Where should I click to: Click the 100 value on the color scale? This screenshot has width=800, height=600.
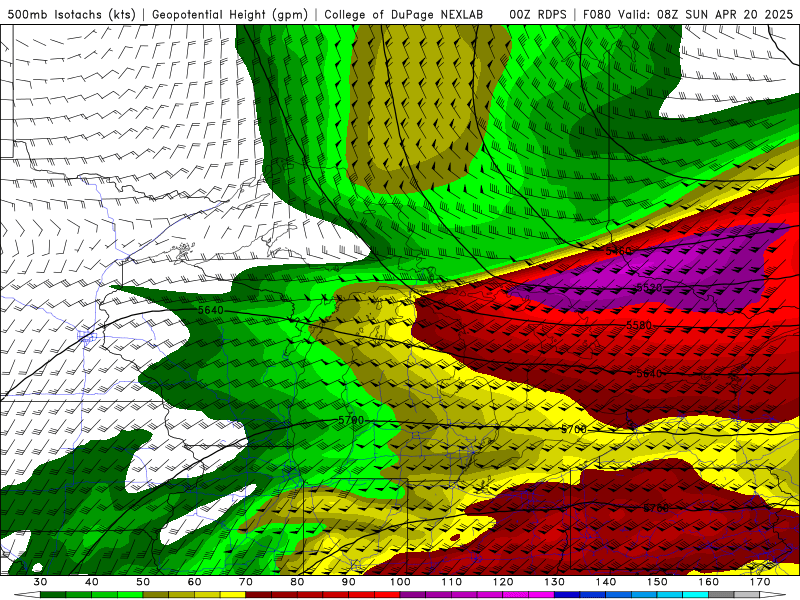coord(400,582)
